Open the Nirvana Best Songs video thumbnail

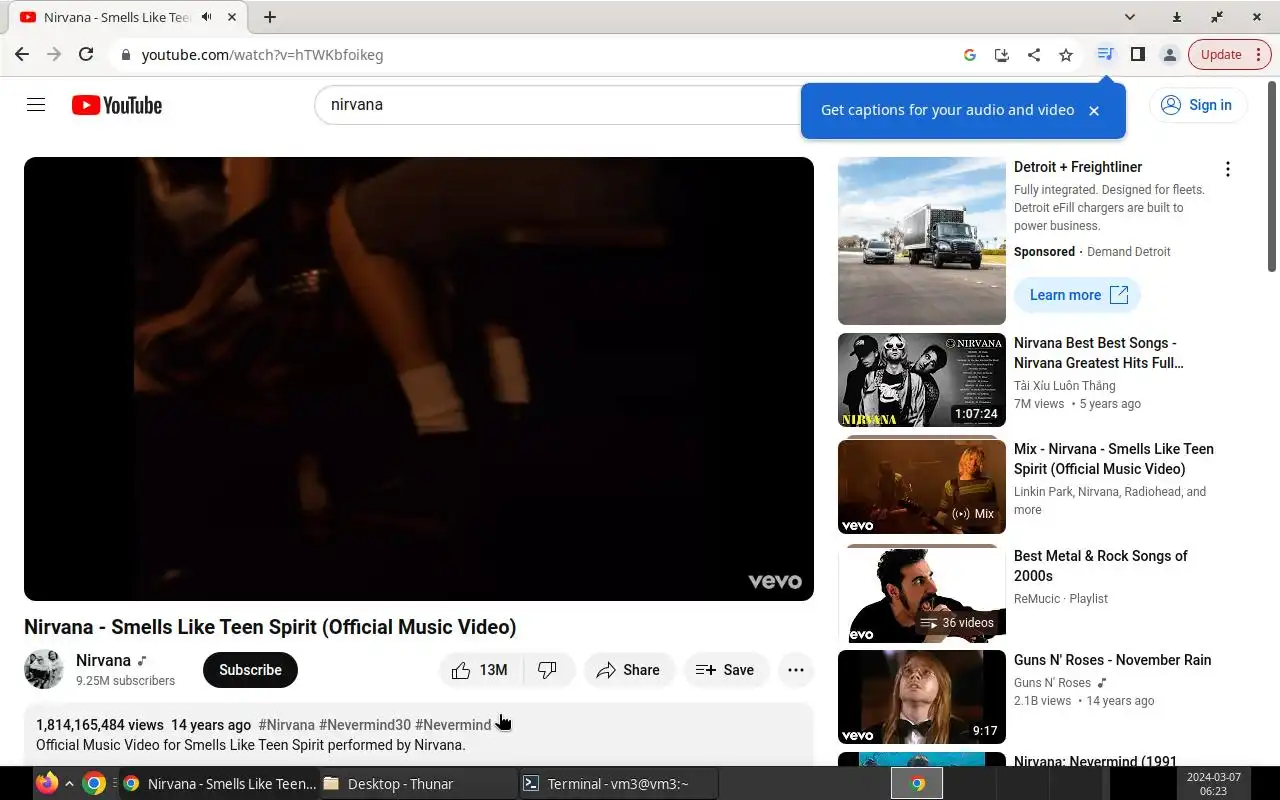[922, 380]
